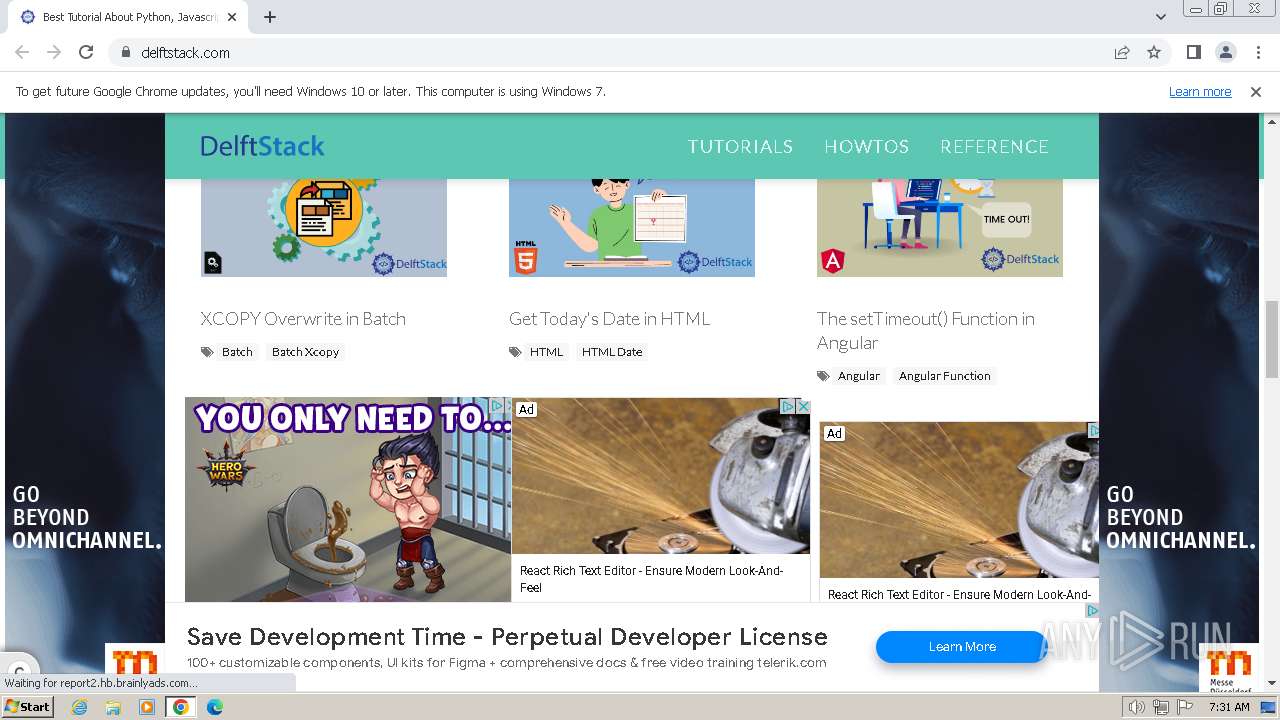Open the share page icon
1280x720 pixels.
pyautogui.click(x=1122, y=52)
